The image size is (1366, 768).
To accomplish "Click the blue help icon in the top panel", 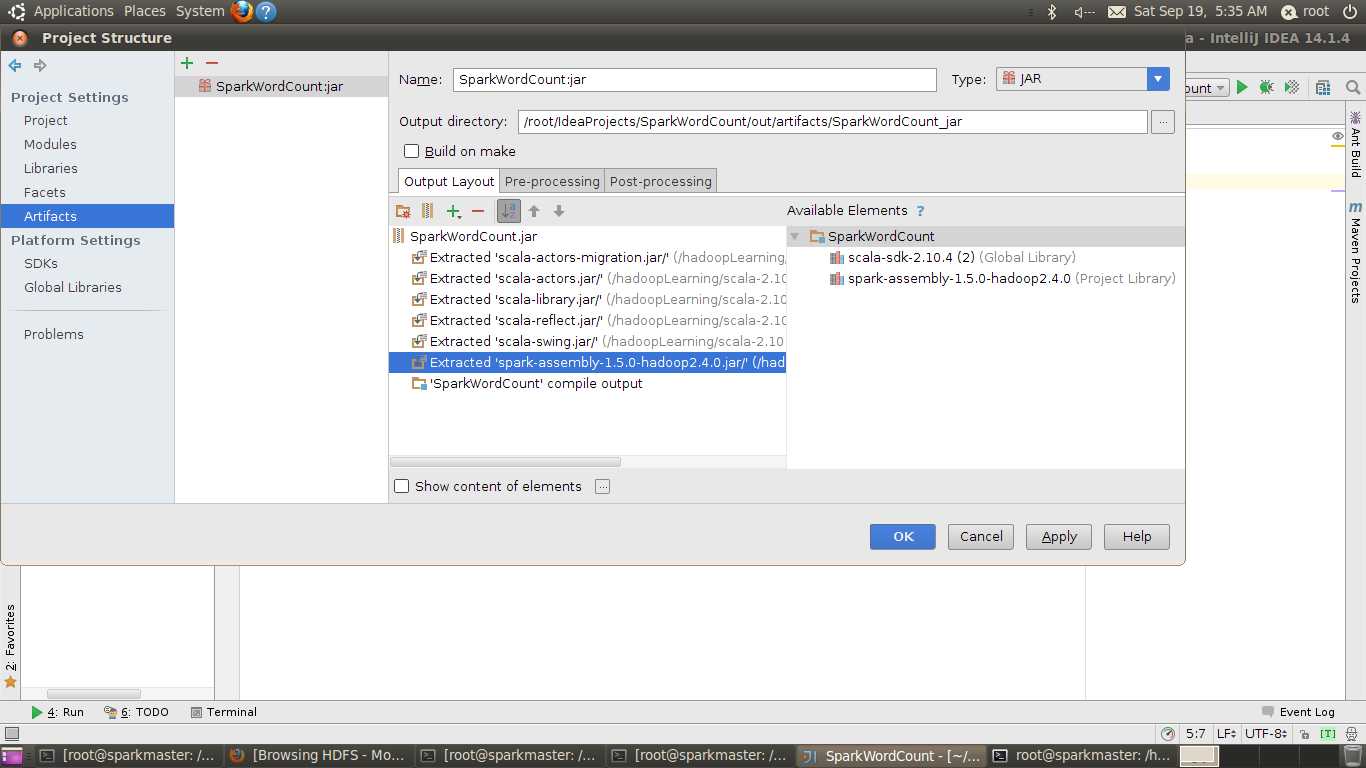I will [266, 12].
